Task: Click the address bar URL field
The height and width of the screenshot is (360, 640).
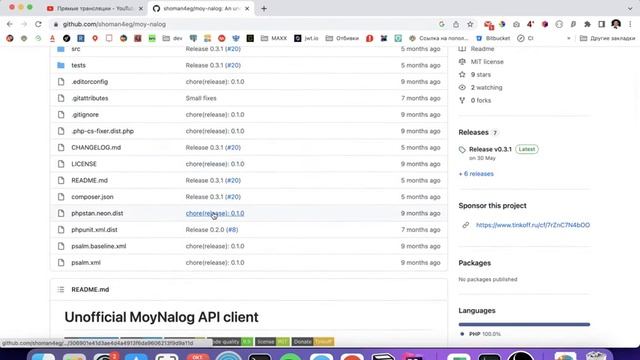Action: [245, 24]
